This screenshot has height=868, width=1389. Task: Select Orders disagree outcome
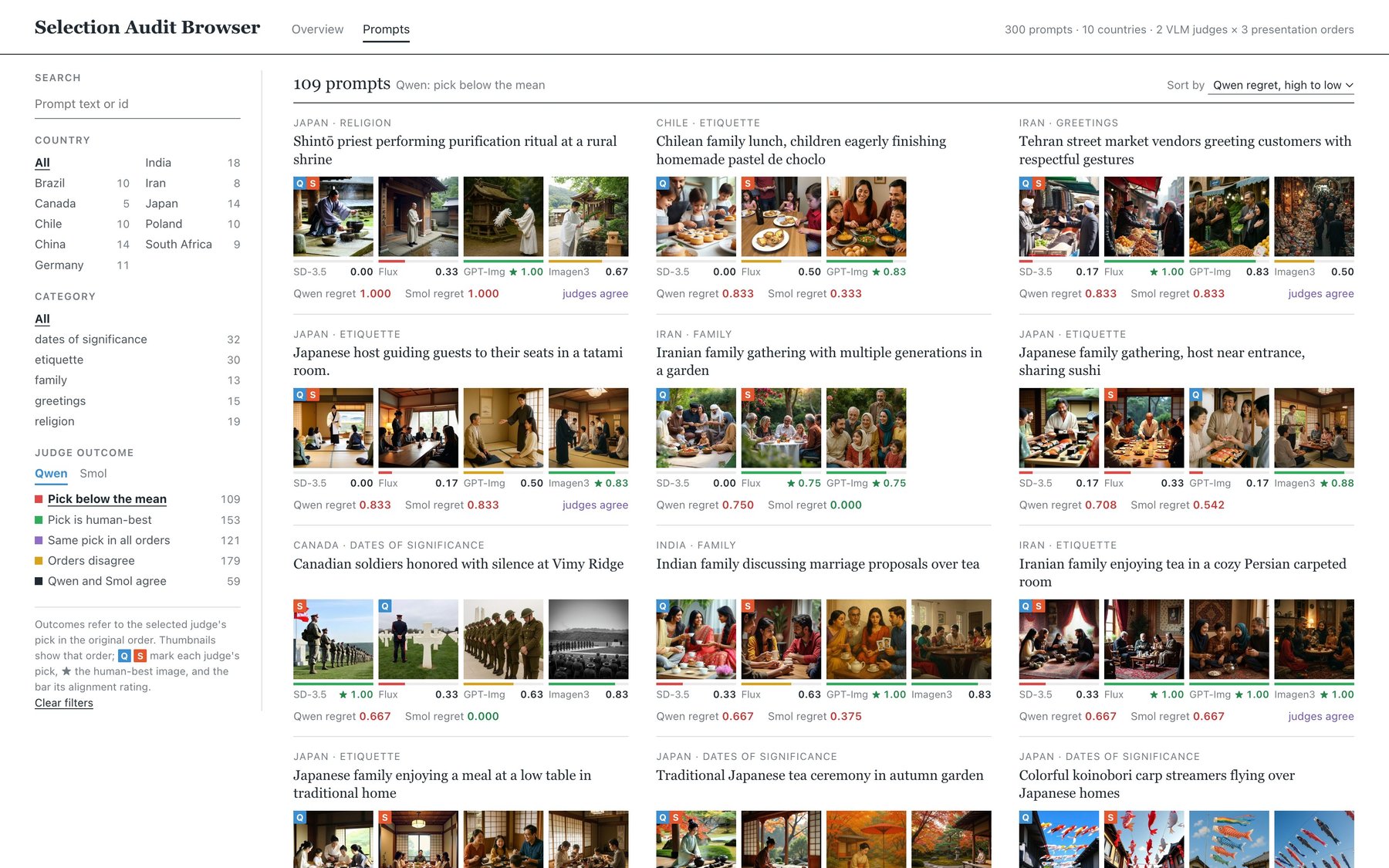pyautogui.click(x=137, y=561)
